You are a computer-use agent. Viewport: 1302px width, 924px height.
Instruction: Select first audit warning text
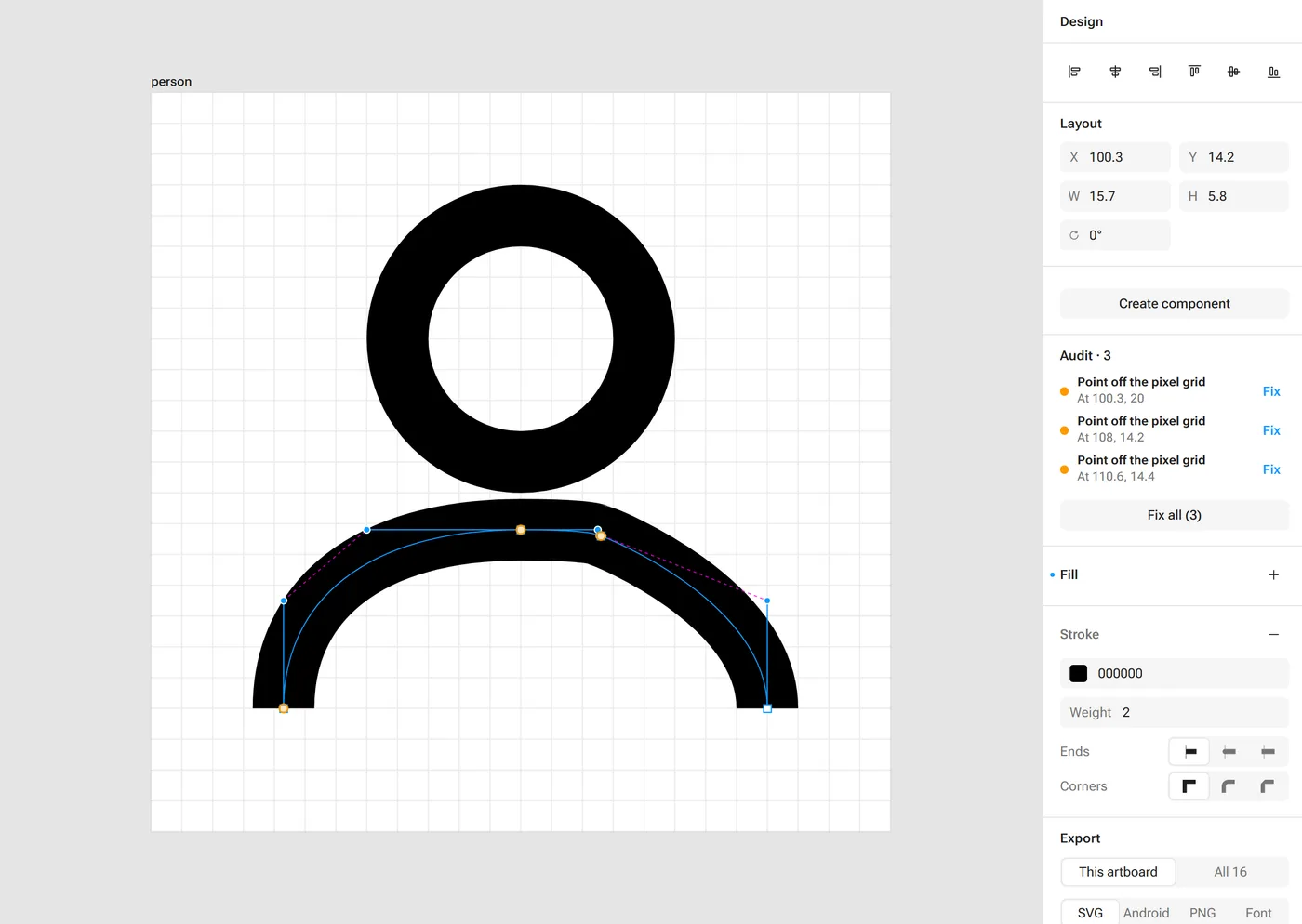[x=1141, y=382]
